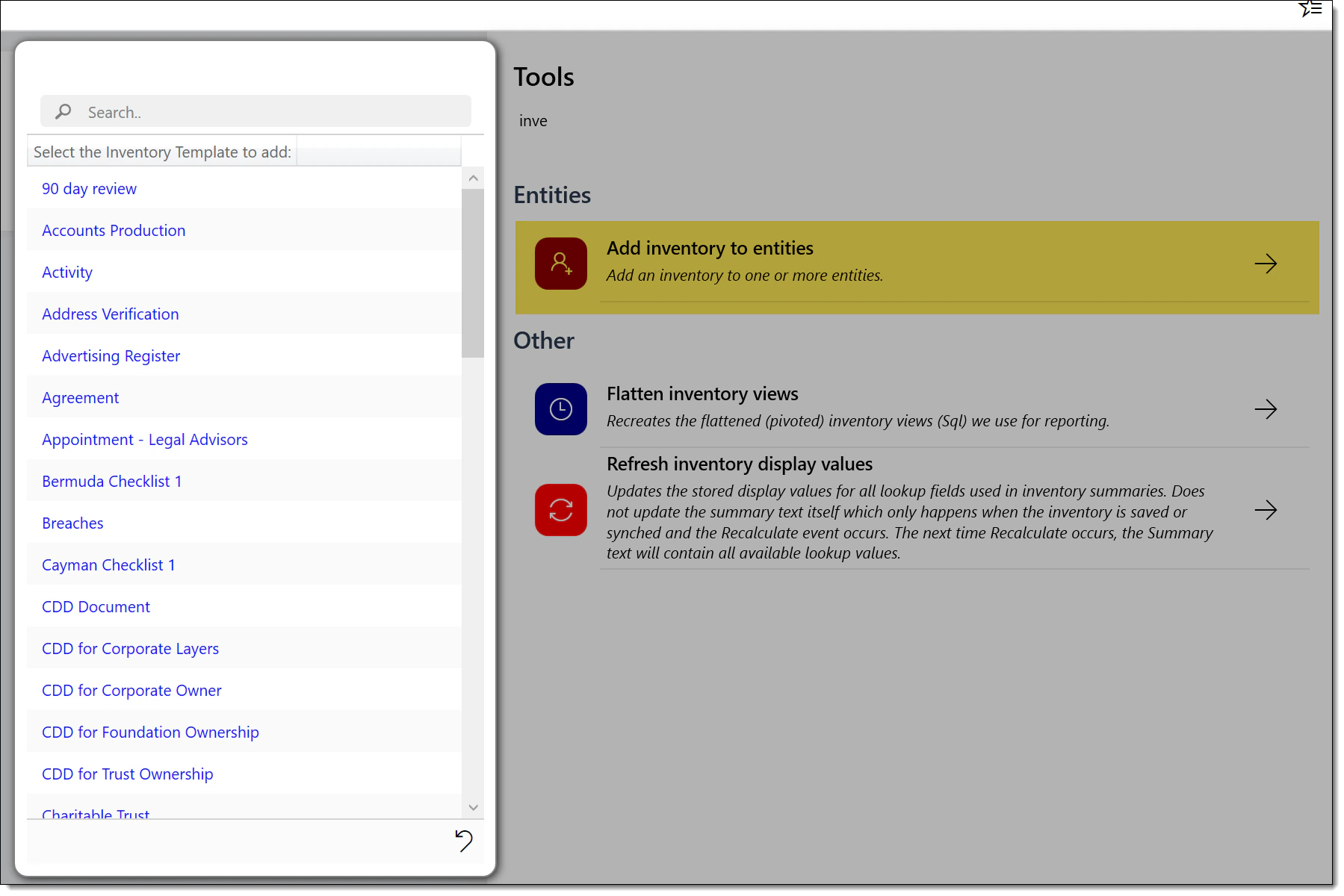Image resolution: width=1344 pixels, height=896 pixels.
Task: Click the Add inventory to entities title
Action: 710,248
